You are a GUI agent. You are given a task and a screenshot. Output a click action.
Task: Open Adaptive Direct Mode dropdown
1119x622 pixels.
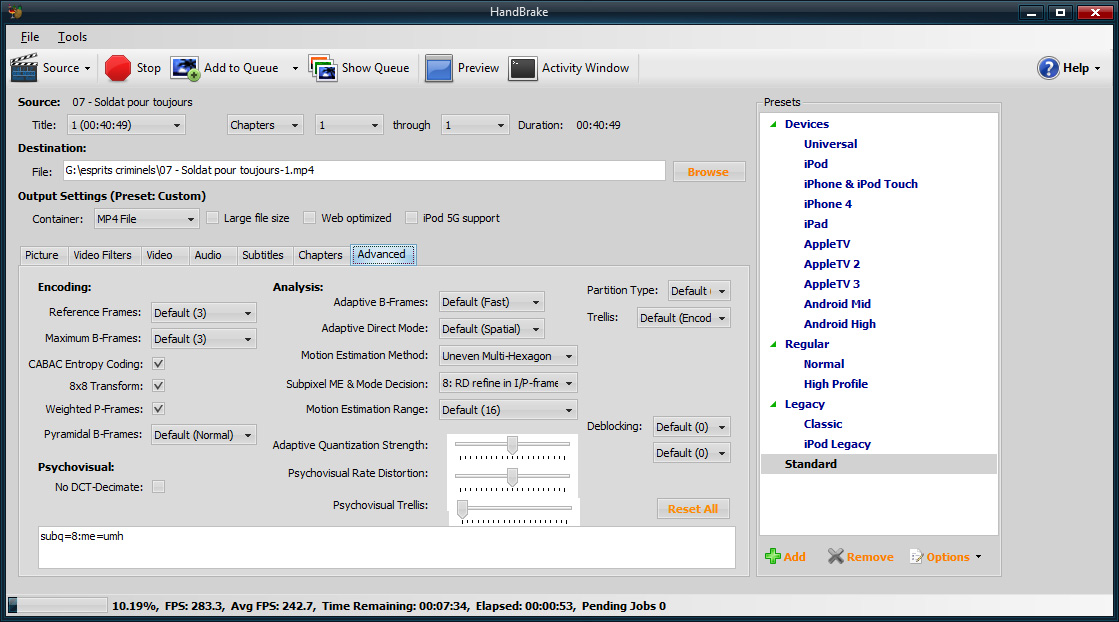(x=492, y=329)
